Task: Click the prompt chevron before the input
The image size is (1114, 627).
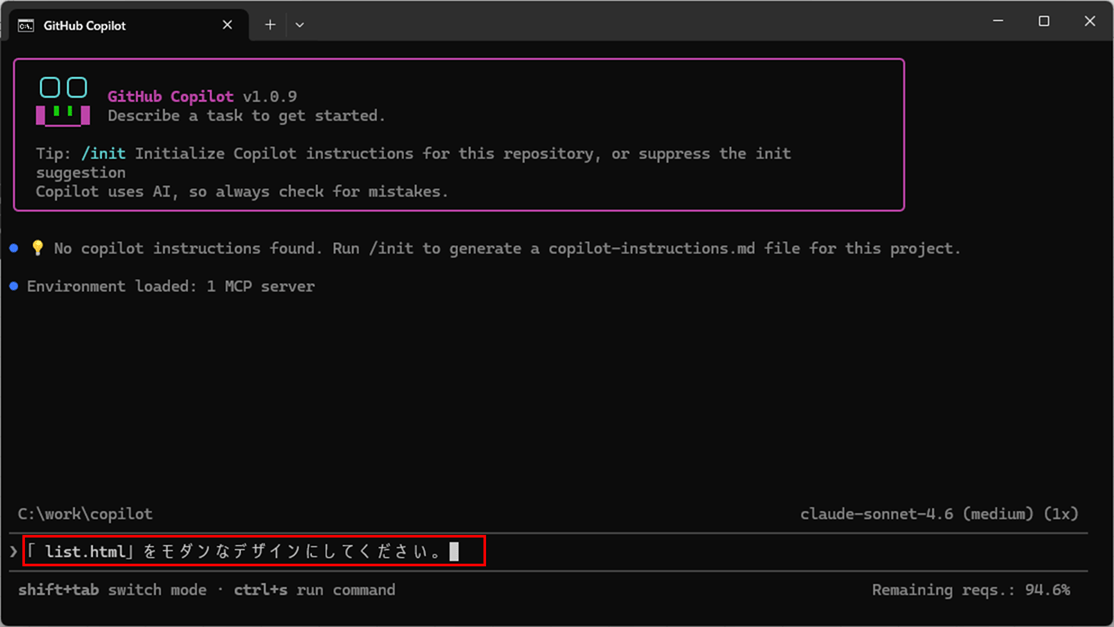Action: click(x=13, y=552)
